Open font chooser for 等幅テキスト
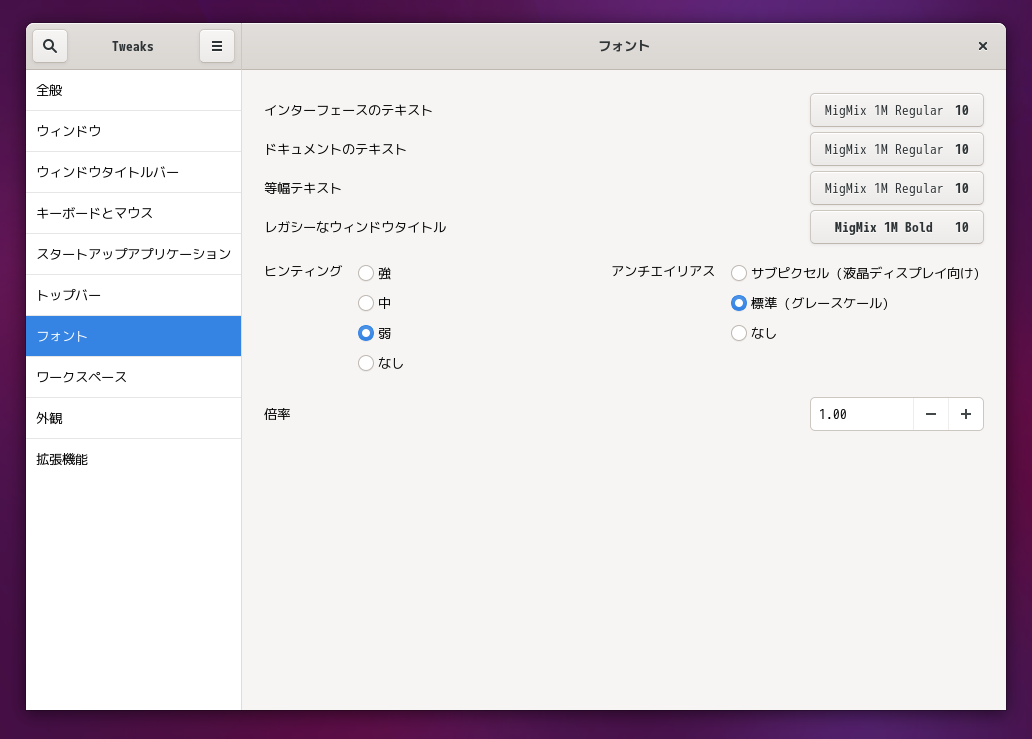 coord(896,188)
